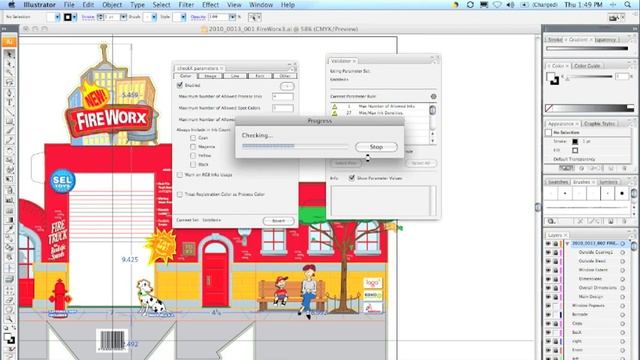Image resolution: width=640 pixels, height=360 pixels.
Task: Select the Pen tool
Action: [x=9, y=93]
